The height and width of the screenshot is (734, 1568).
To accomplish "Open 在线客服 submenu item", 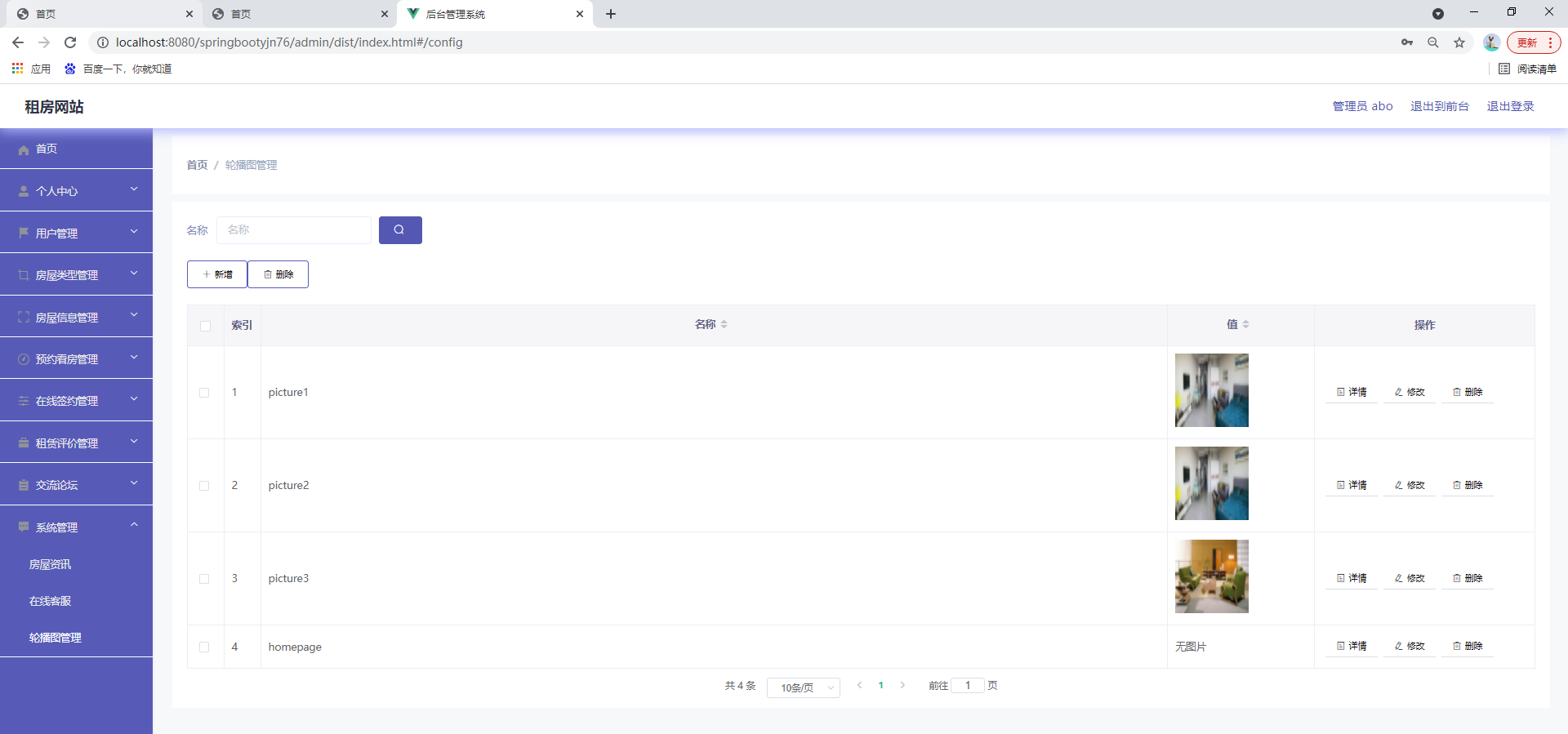I will pos(76,601).
